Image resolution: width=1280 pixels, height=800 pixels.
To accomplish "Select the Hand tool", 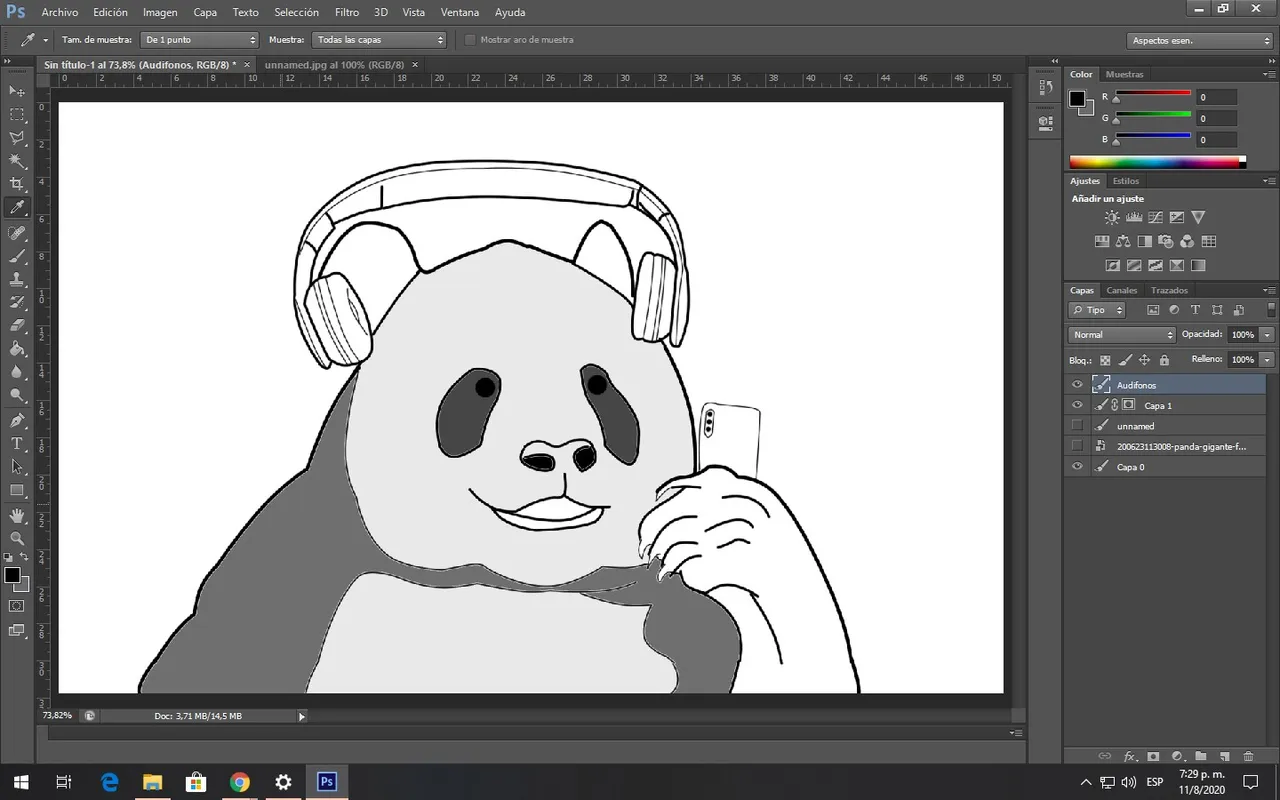I will [17, 515].
